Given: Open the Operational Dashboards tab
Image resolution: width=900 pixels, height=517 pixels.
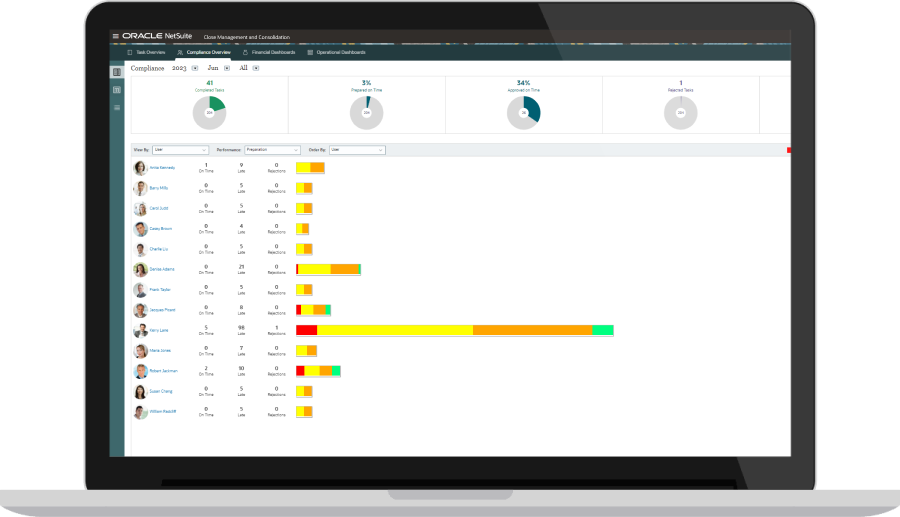Looking at the screenshot, I should [x=336, y=52].
